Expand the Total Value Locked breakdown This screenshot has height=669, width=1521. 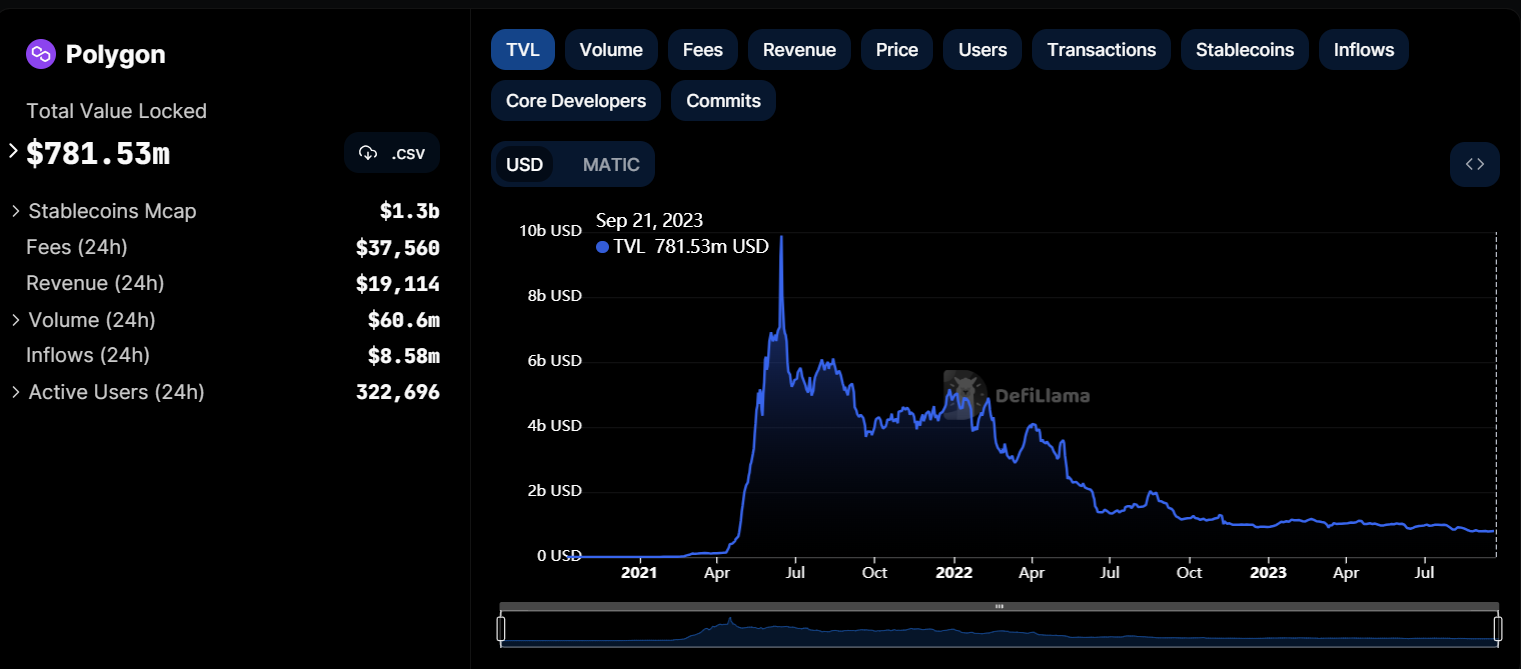pos(13,152)
